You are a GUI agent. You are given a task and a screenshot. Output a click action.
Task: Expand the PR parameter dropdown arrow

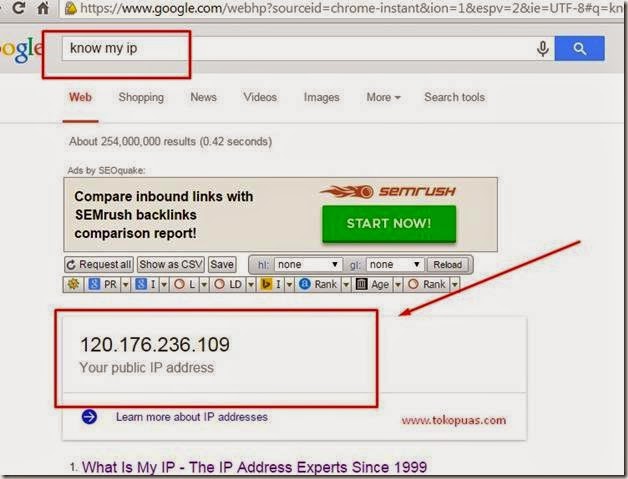point(125,285)
